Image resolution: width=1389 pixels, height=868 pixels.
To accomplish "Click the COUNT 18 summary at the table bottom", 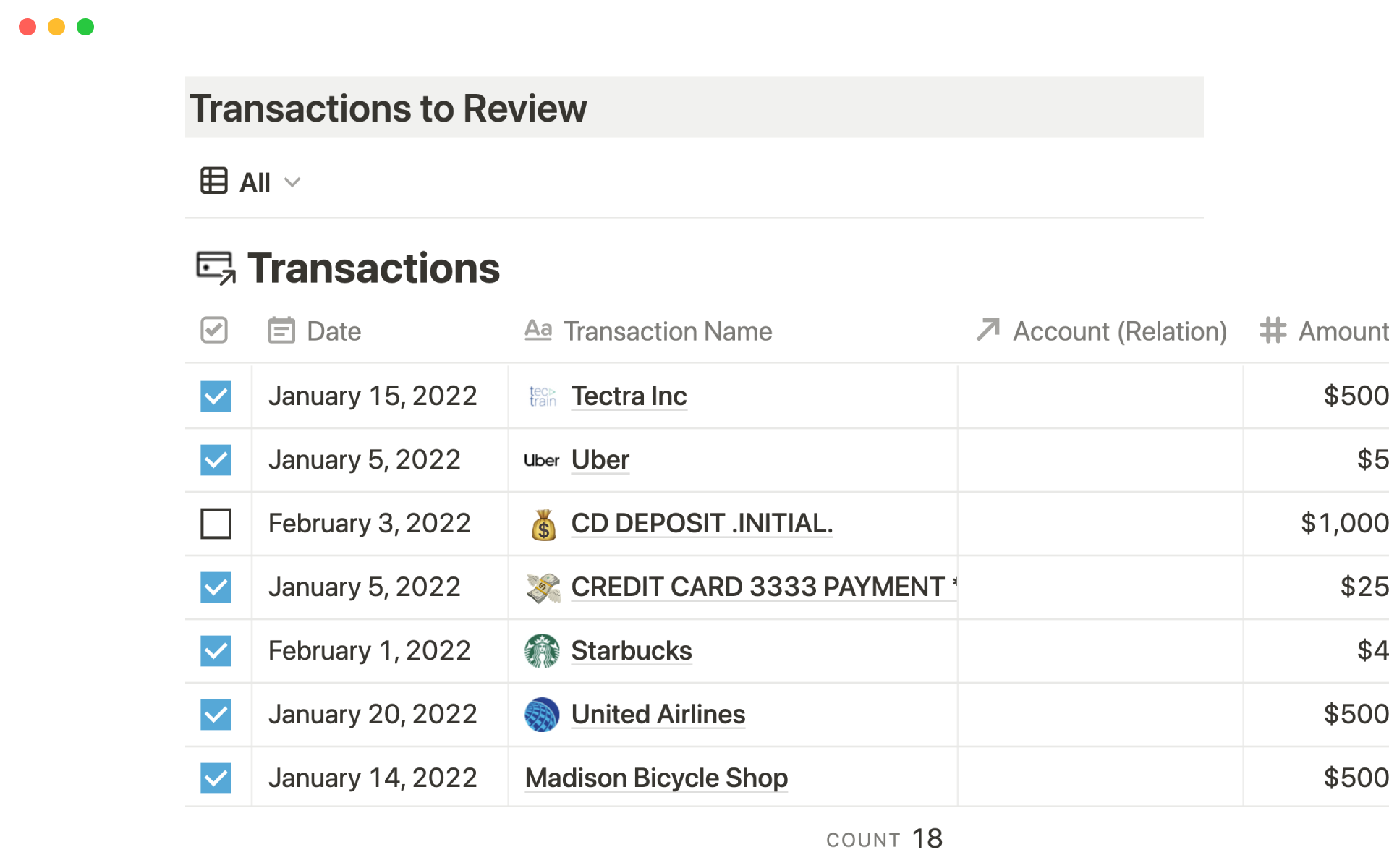I will pos(884,839).
